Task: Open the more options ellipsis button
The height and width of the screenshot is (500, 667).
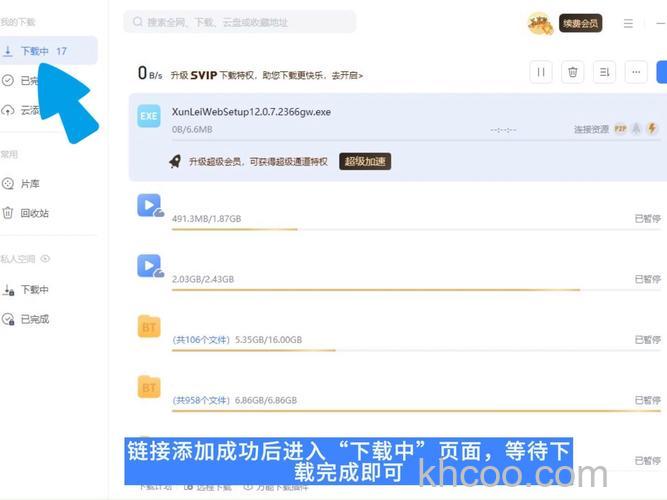Action: 636,72
